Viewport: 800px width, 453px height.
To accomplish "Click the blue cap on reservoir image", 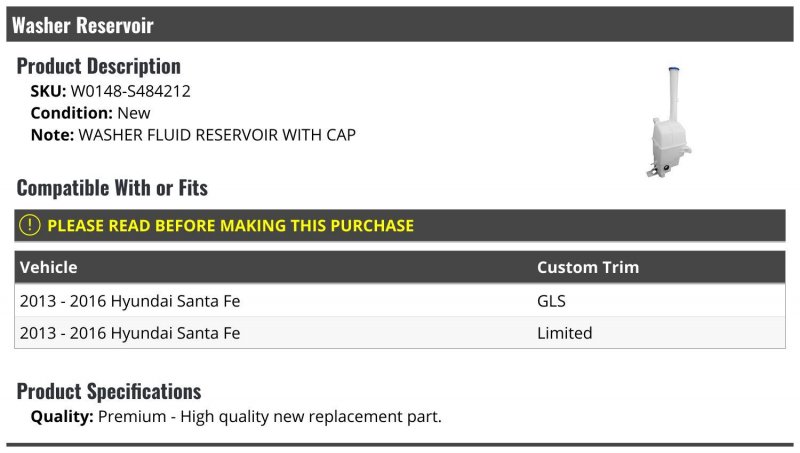I will click(673, 69).
